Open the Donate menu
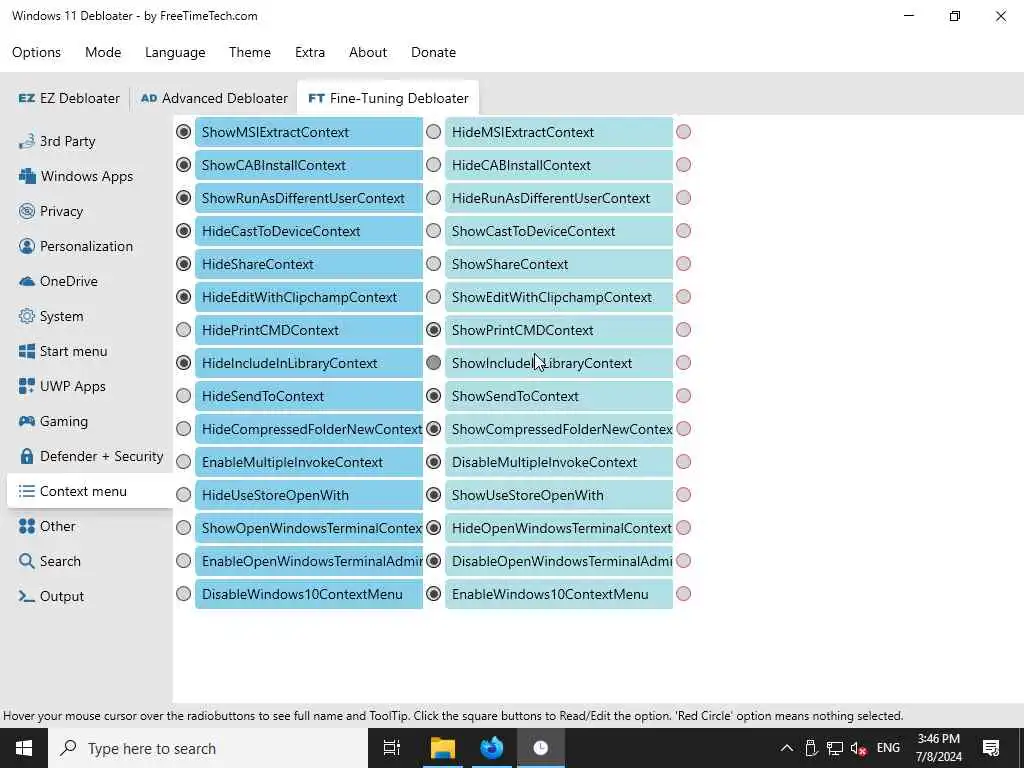 (434, 52)
